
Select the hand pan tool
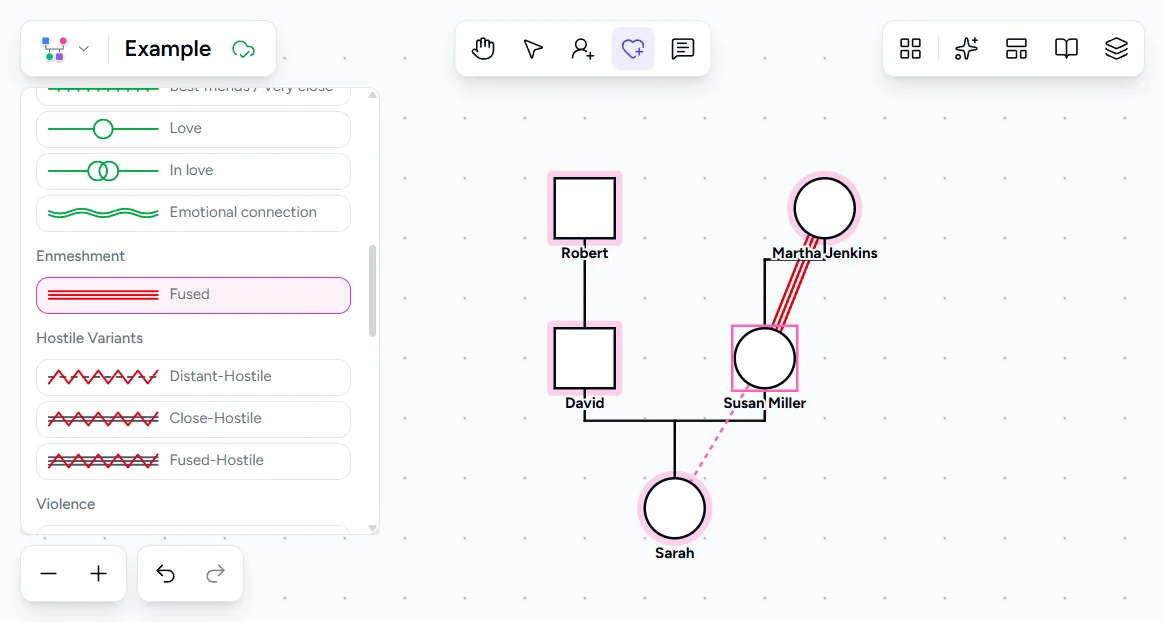(483, 49)
